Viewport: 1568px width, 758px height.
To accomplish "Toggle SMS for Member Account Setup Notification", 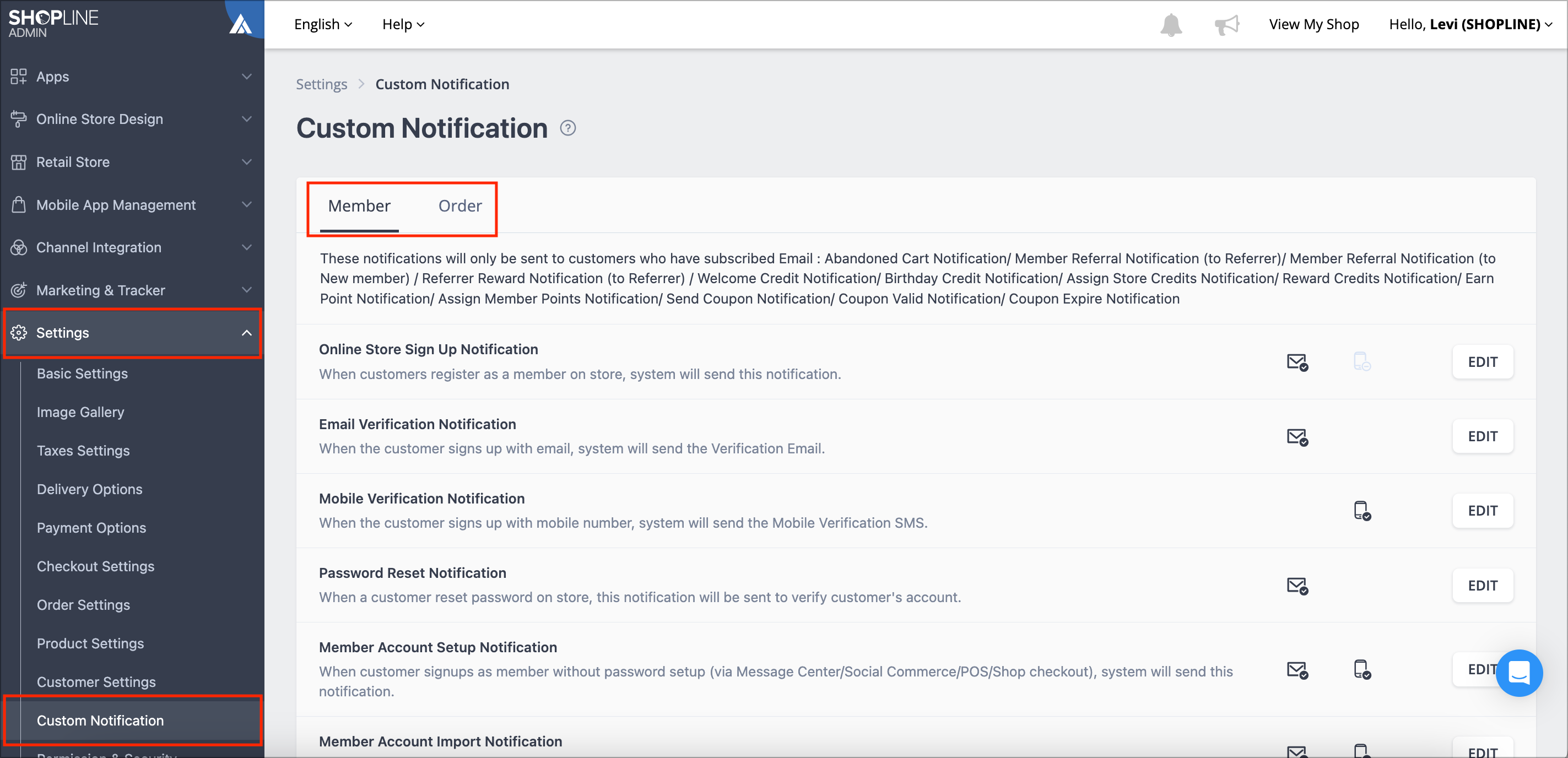I will click(x=1361, y=670).
